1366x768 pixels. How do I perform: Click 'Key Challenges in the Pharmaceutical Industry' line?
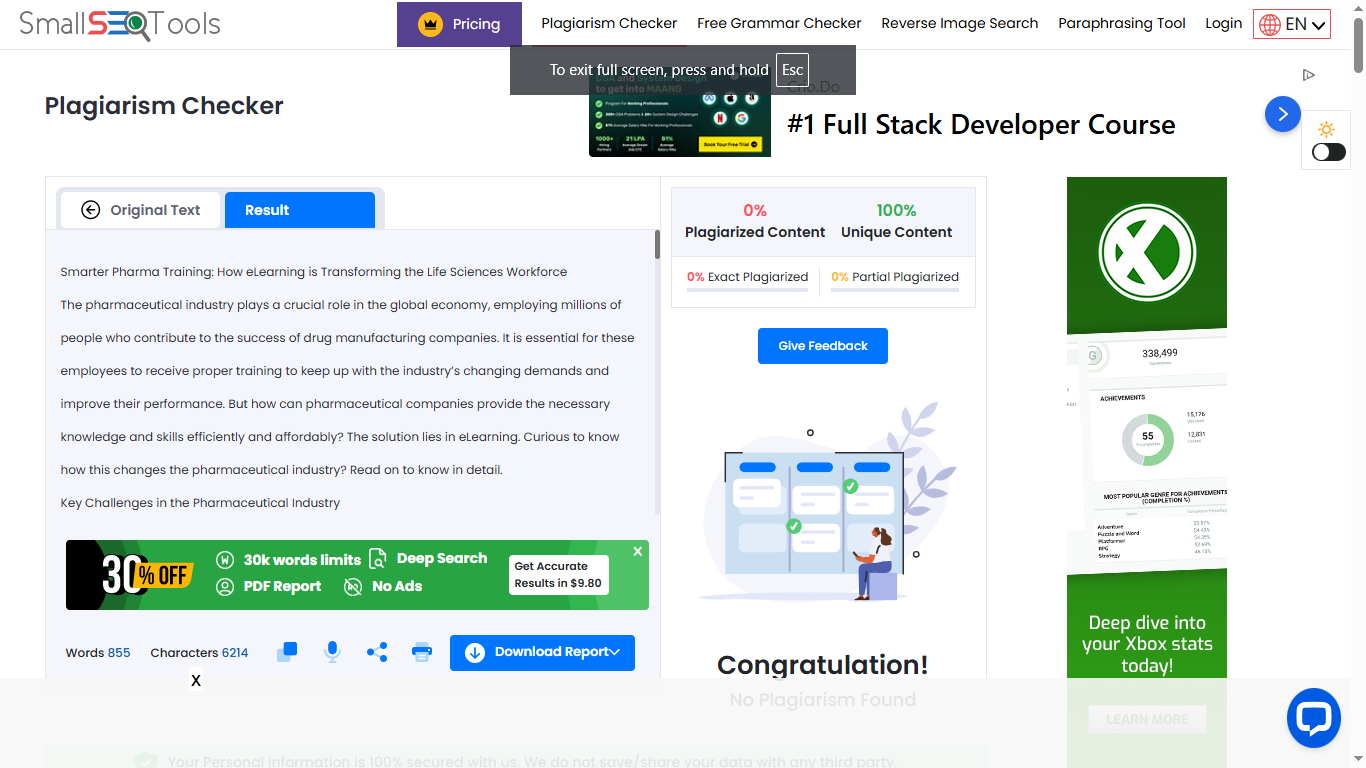[x=200, y=503]
